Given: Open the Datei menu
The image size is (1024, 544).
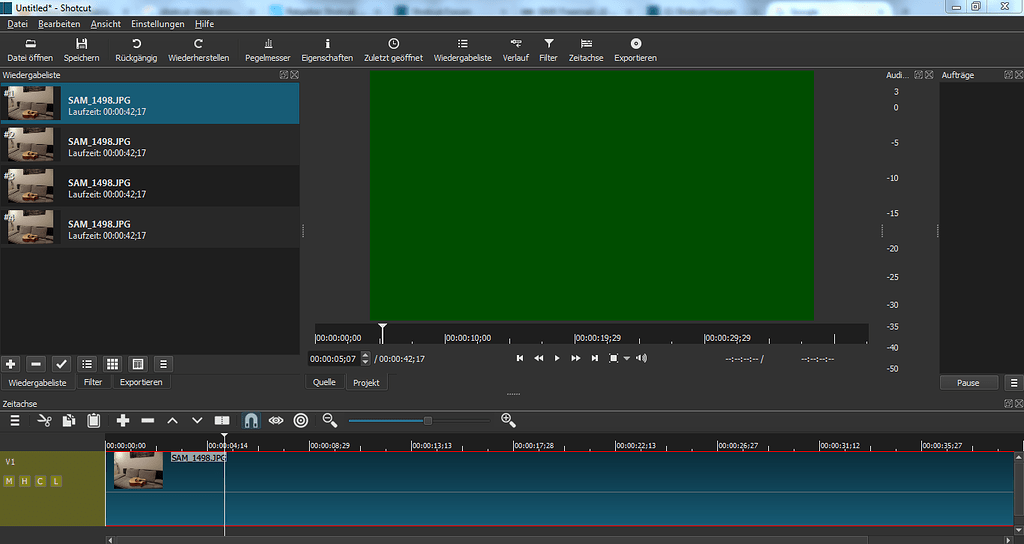Looking at the screenshot, I should click(18, 24).
